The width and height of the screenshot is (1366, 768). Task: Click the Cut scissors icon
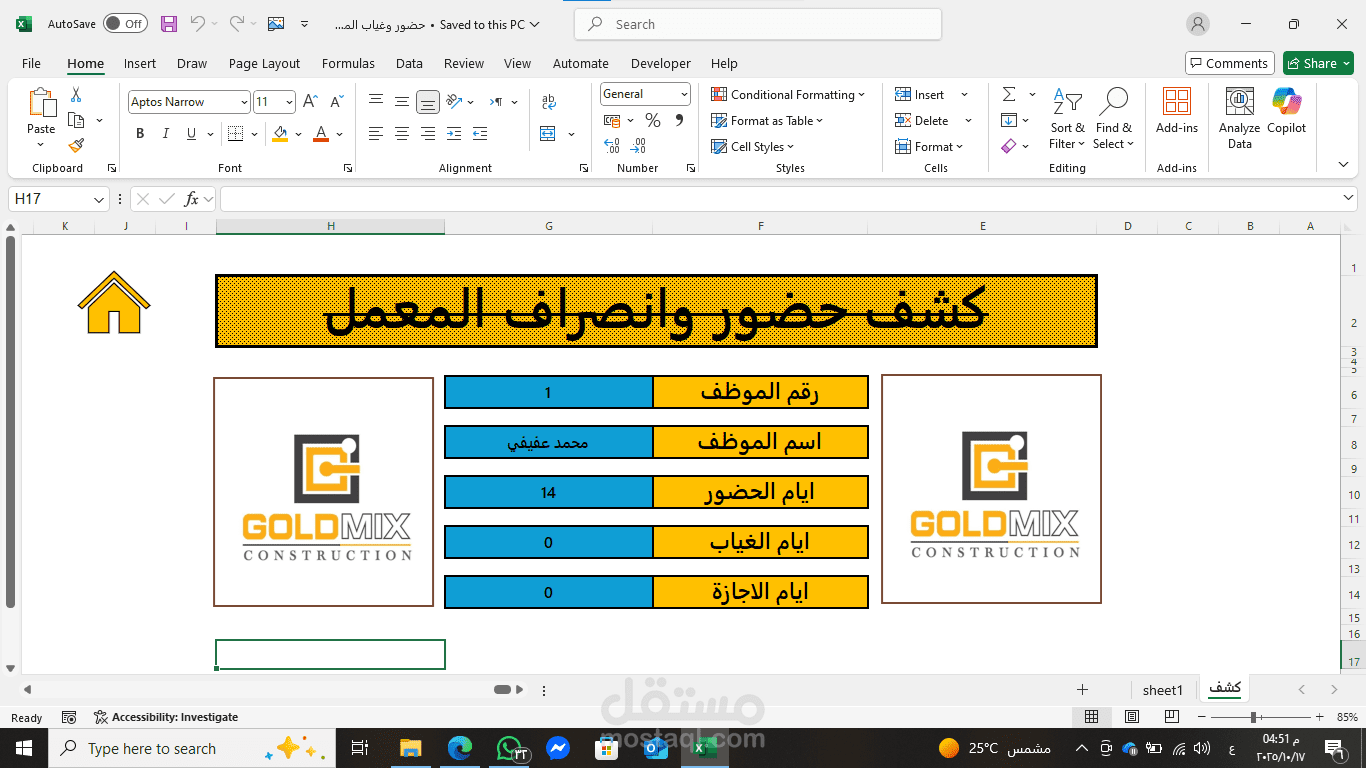pyautogui.click(x=76, y=95)
